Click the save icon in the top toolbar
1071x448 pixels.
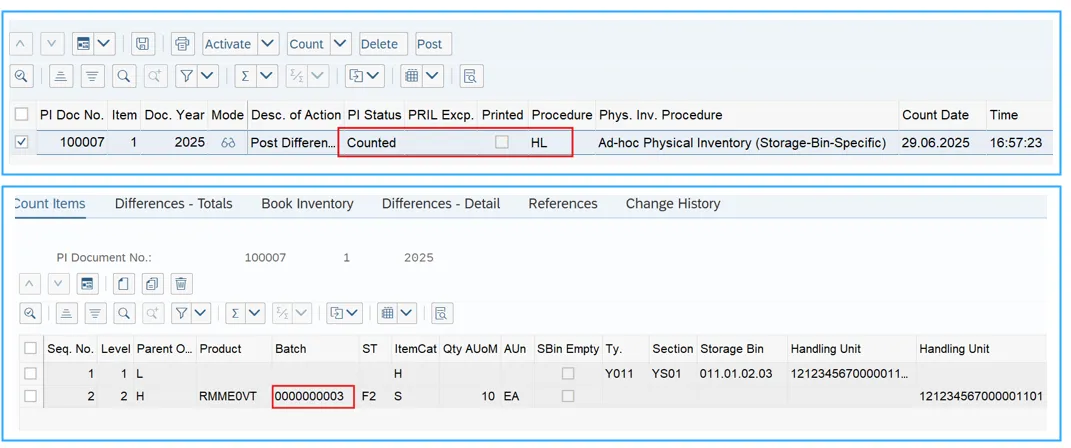143,44
